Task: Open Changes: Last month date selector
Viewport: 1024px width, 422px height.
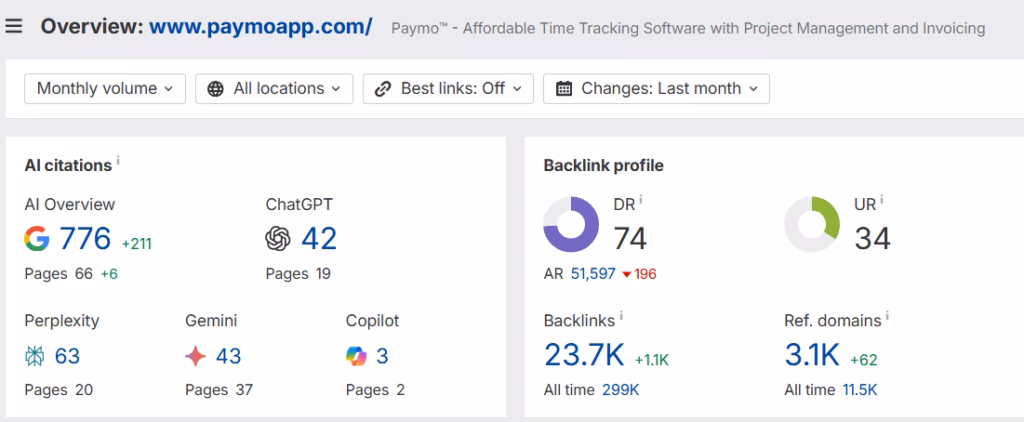Action: [656, 88]
